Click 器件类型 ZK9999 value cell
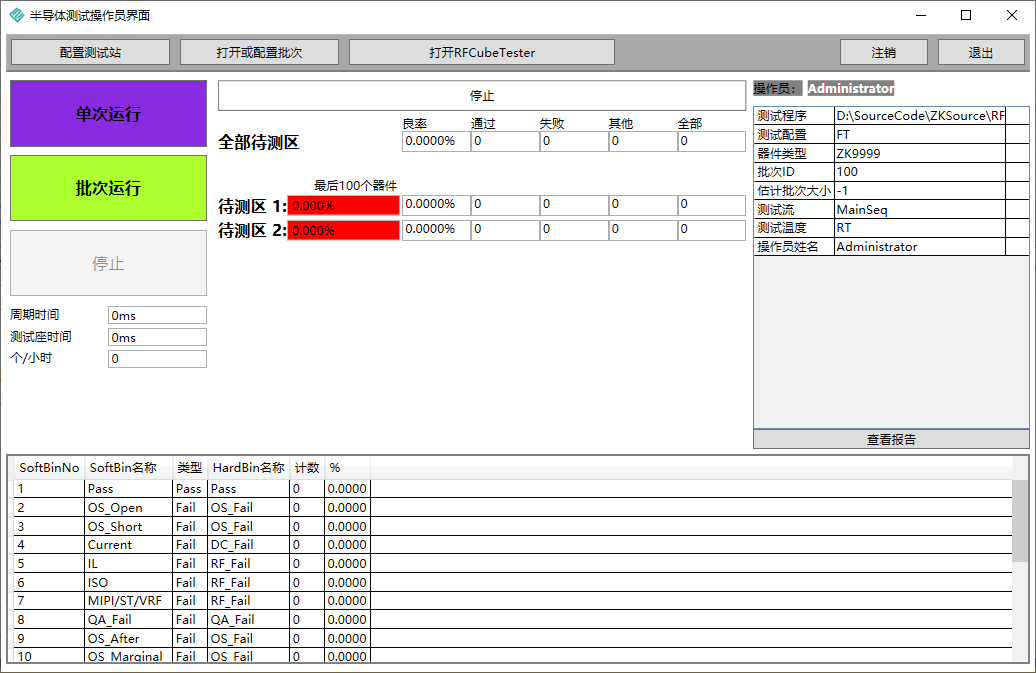 coord(920,153)
